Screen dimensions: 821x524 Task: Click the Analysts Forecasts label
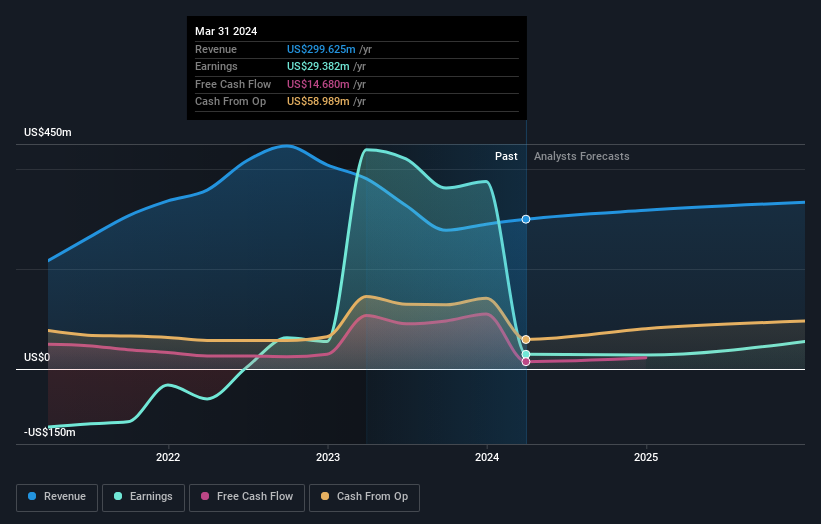(582, 157)
